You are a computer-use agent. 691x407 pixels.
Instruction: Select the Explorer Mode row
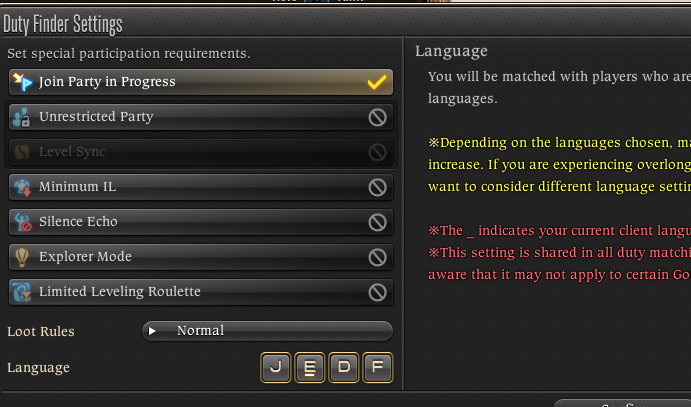201,257
